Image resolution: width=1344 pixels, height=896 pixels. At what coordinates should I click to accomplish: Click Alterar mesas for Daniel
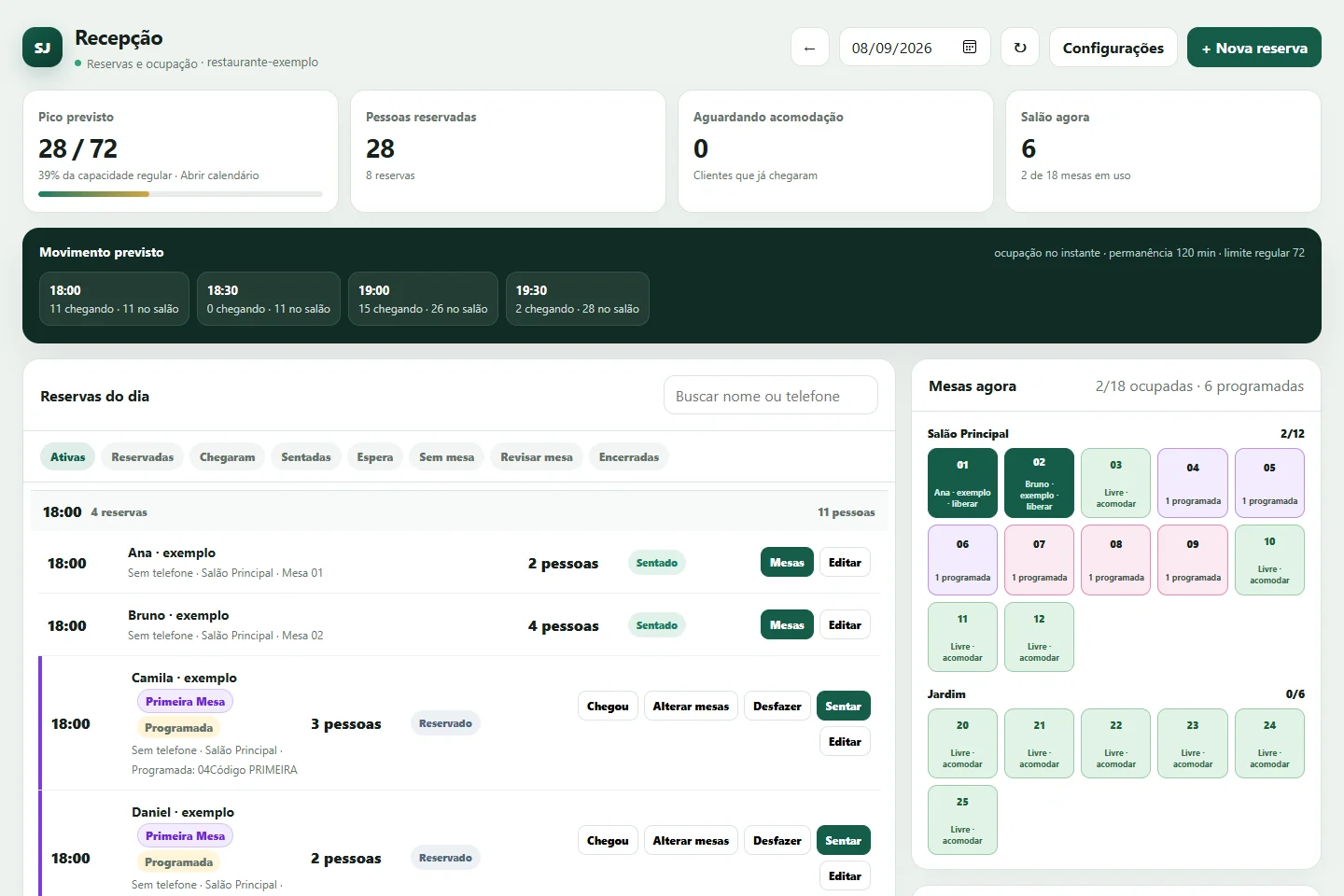[691, 841]
